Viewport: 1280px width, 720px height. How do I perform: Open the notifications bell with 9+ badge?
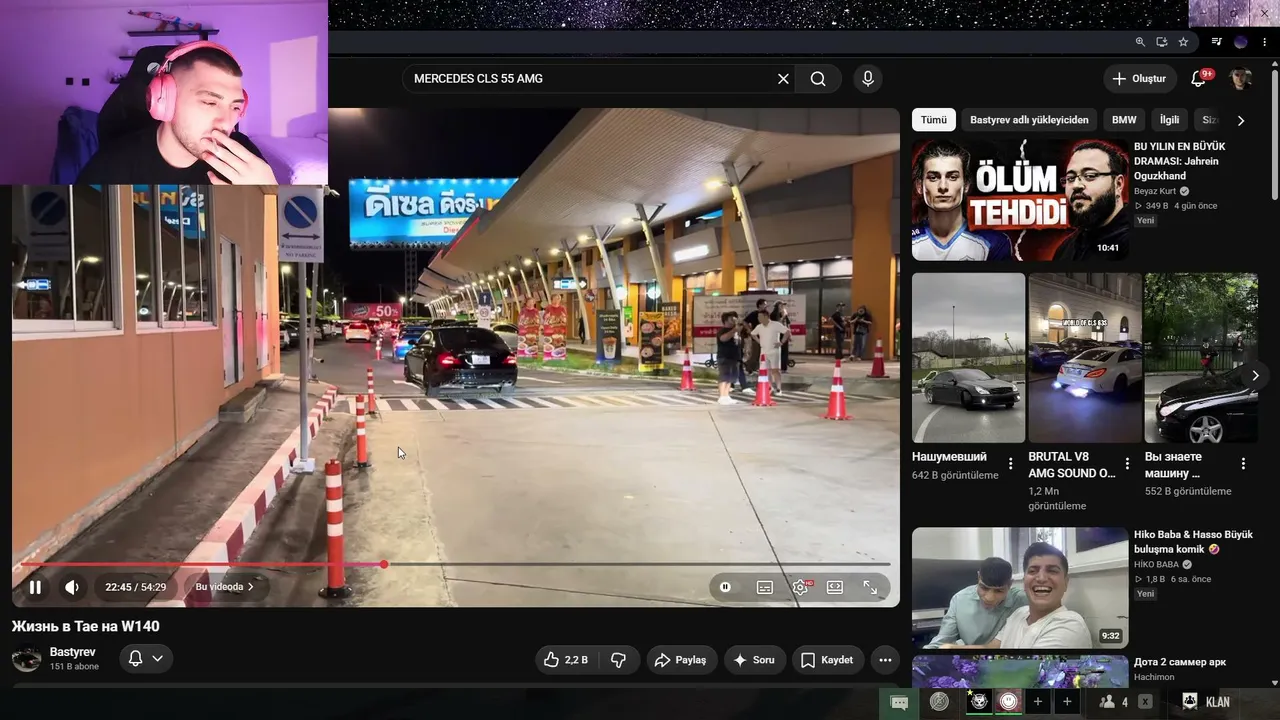1199,78
